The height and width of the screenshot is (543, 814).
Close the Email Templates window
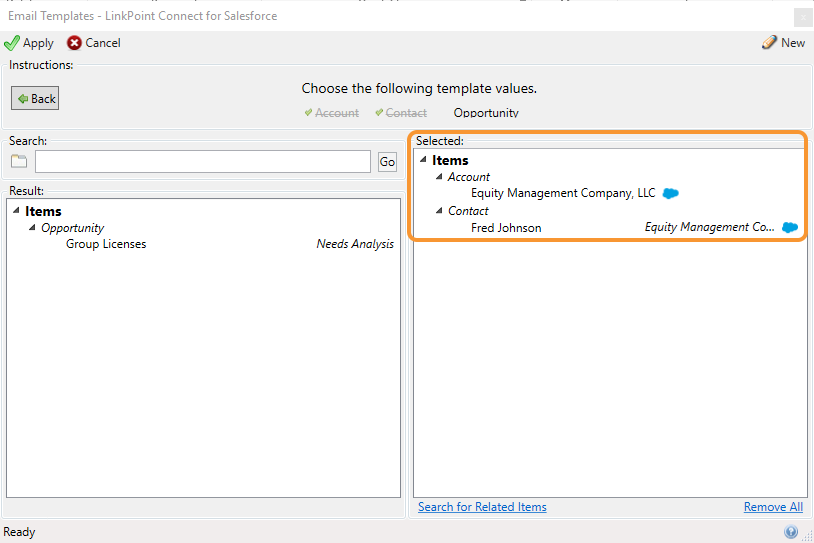pos(803,18)
